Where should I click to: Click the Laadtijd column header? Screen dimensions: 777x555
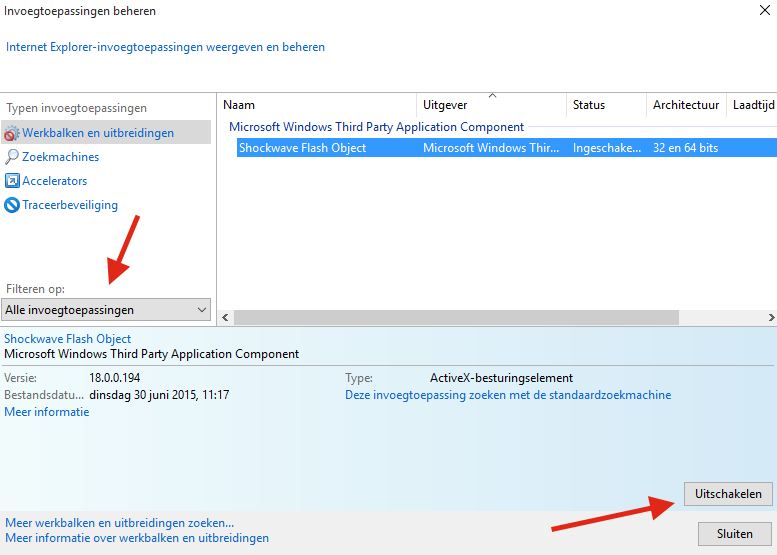pyautogui.click(x=752, y=105)
